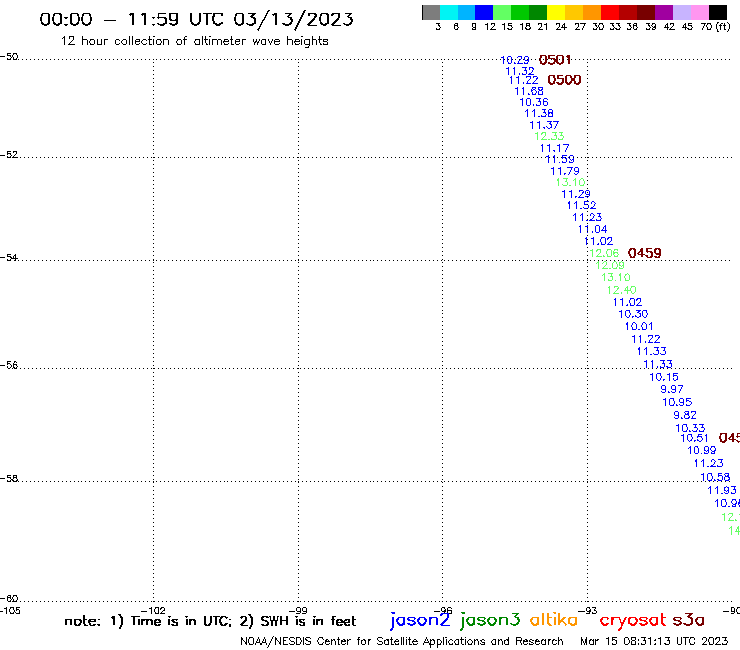The height and width of the screenshot is (650, 740).
Task: Click the -102 longitude axis label
Action: click(x=153, y=610)
